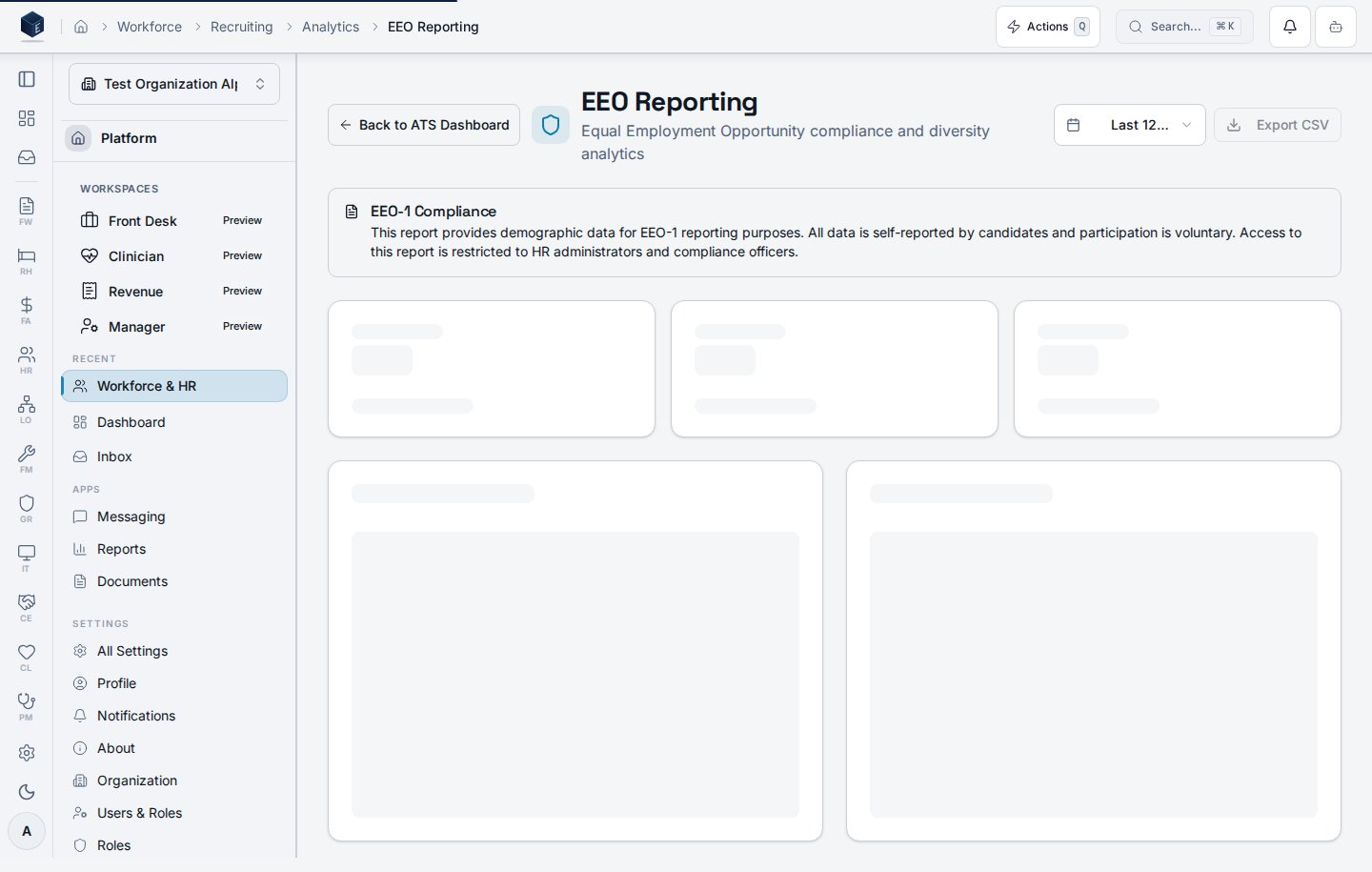Open Roles settings

pyautogui.click(x=174, y=845)
